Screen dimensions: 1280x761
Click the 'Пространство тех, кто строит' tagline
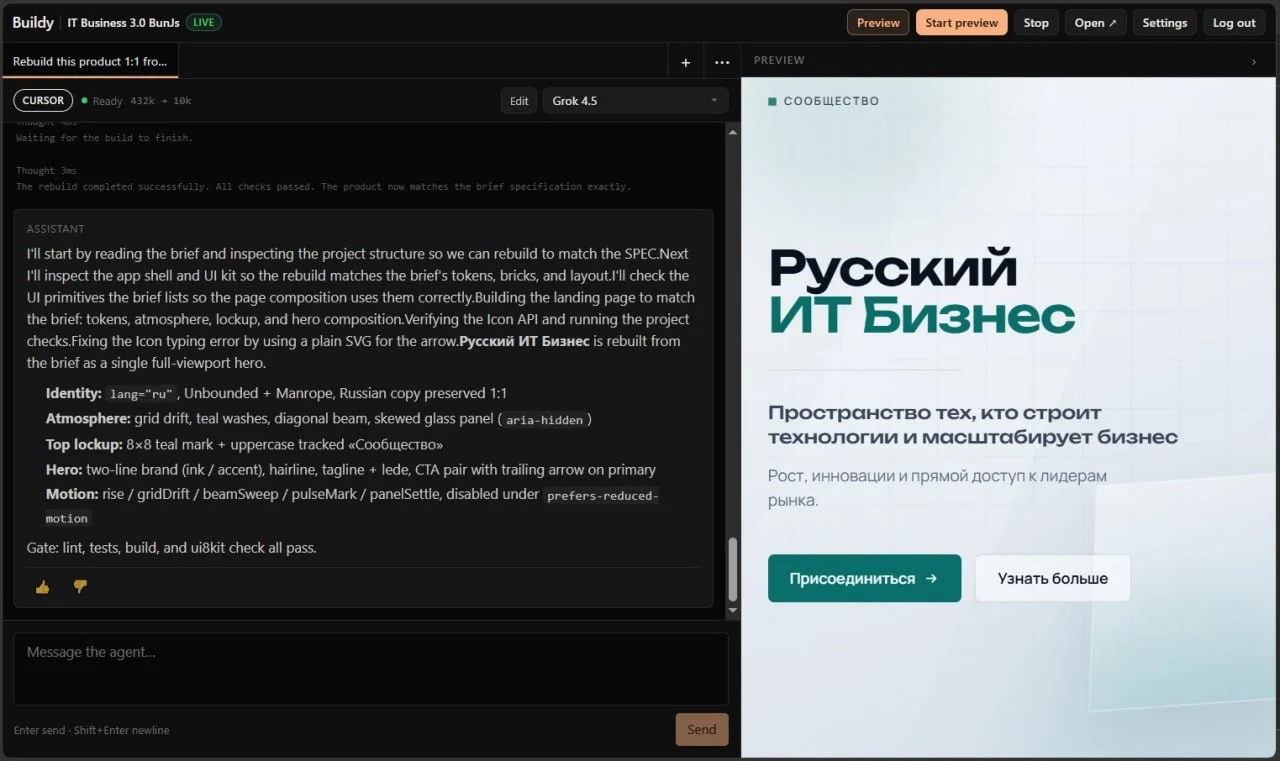point(973,424)
